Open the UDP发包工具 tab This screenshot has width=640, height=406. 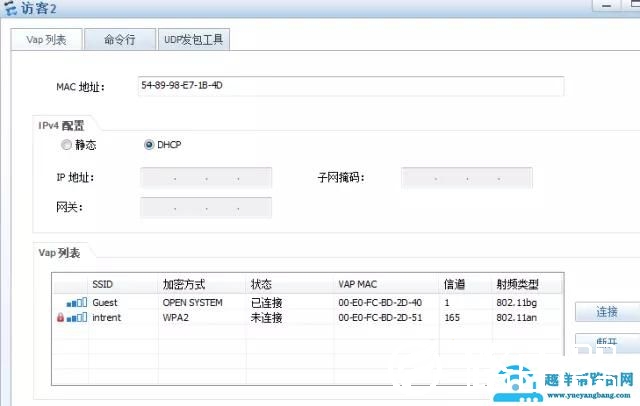[x=193, y=40]
